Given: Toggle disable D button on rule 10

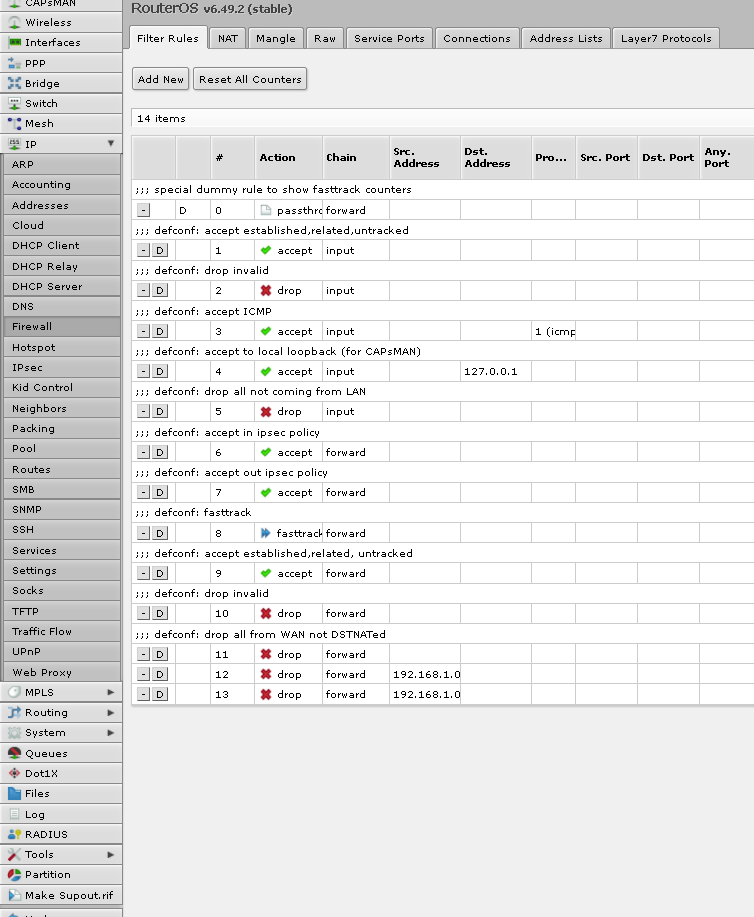Looking at the screenshot, I should [x=160, y=613].
